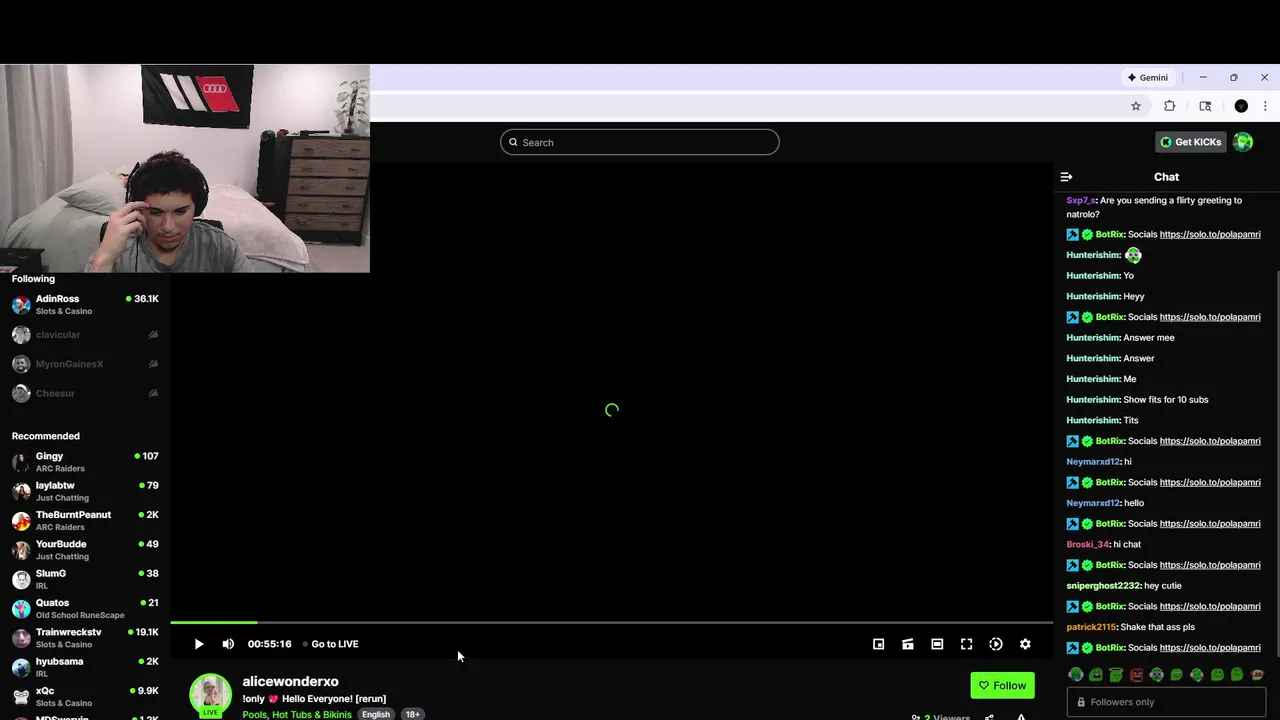Click username Sxp7_s in chat
The width and height of the screenshot is (1280, 720).
click(x=1081, y=200)
